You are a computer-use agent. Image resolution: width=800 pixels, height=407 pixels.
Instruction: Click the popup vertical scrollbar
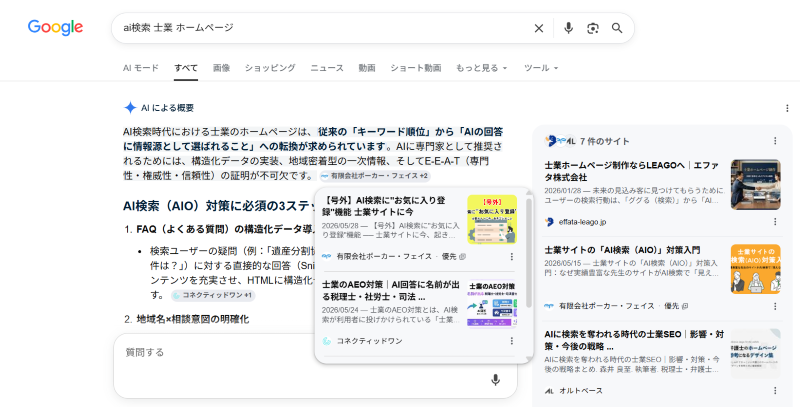tap(529, 253)
